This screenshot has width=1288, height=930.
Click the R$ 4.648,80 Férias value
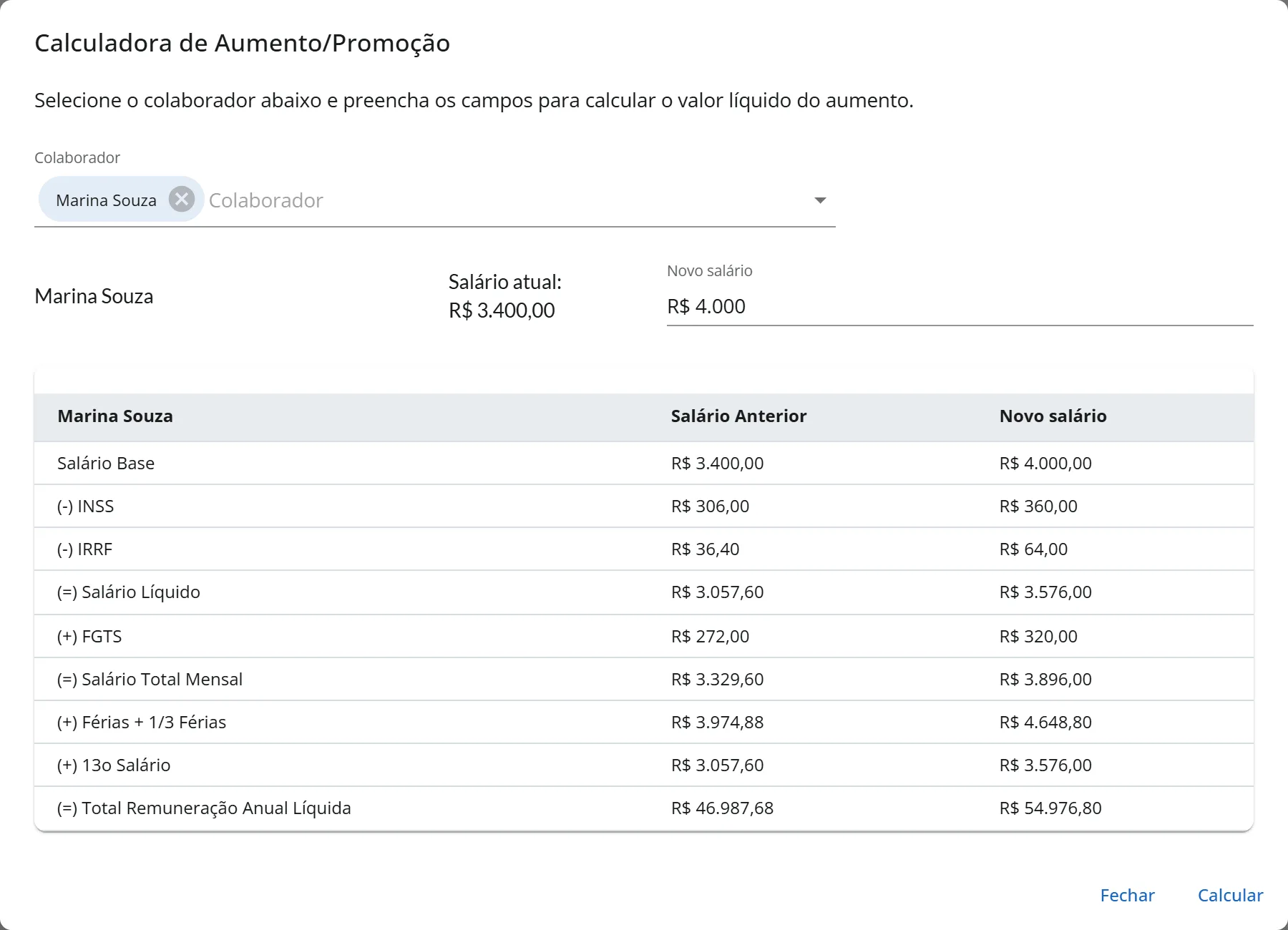(1045, 722)
